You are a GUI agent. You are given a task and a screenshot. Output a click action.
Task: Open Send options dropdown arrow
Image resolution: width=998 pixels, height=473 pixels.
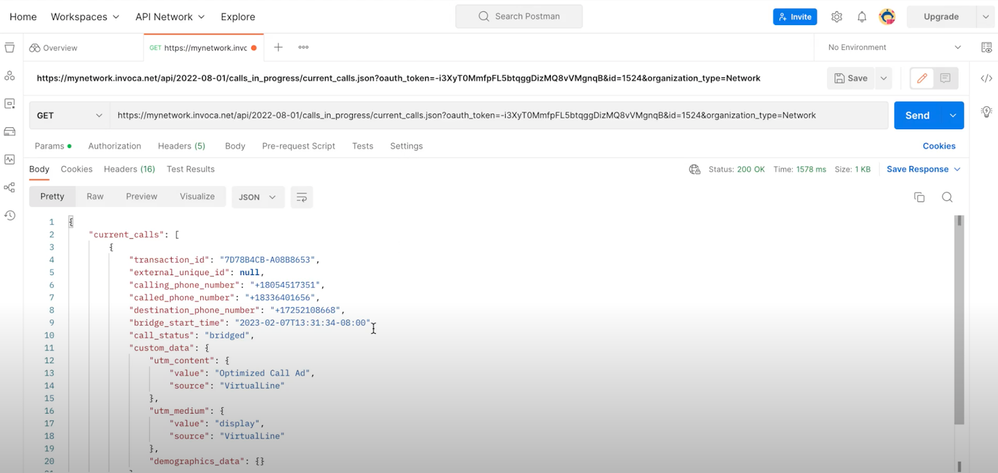click(953, 115)
